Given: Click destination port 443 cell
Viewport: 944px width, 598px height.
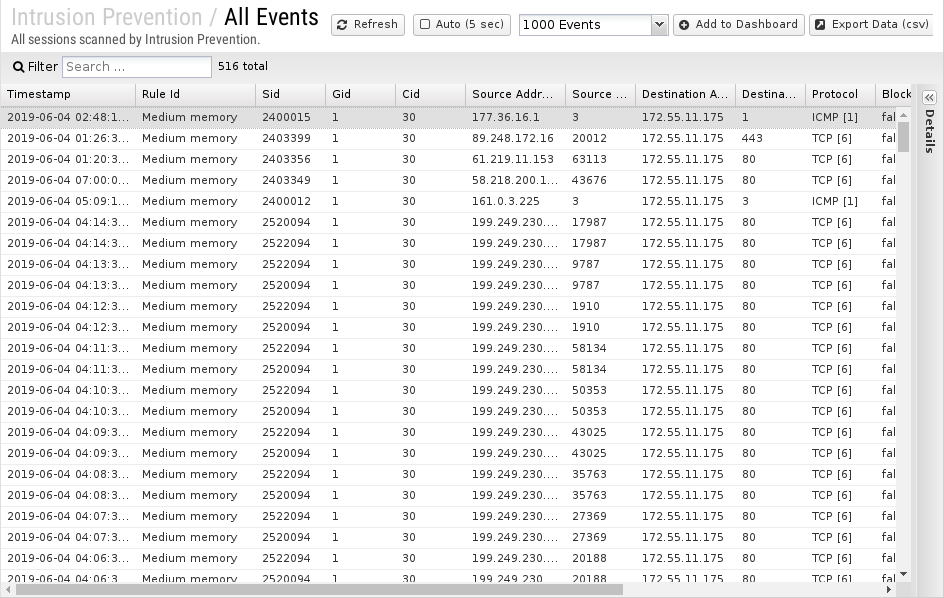Looking at the screenshot, I should tap(752, 139).
